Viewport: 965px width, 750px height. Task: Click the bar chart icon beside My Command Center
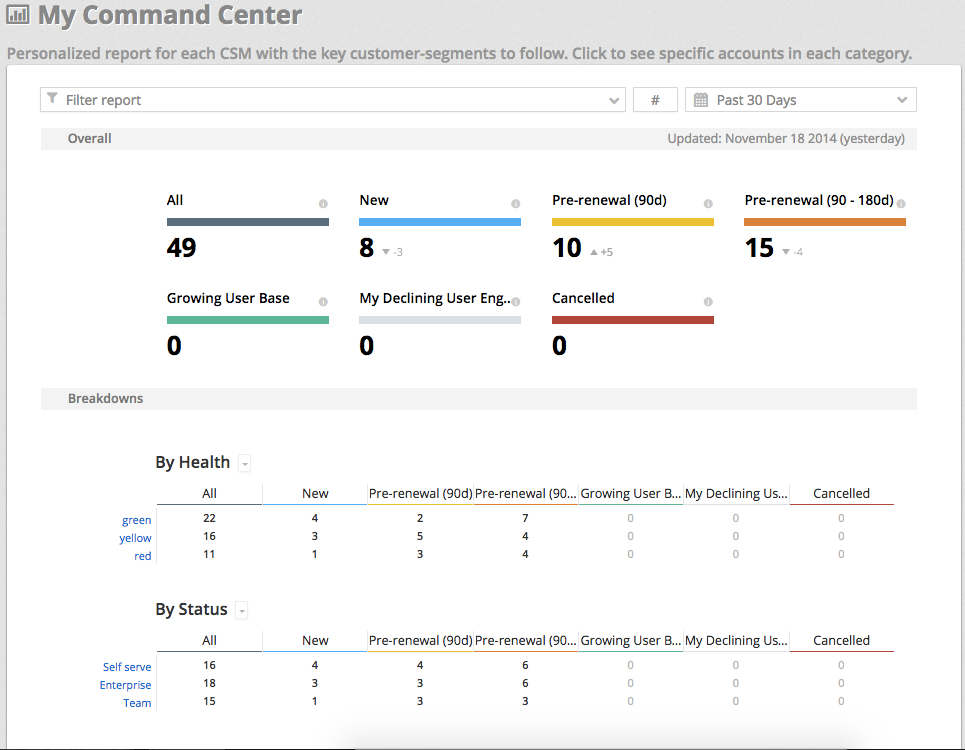(18, 14)
